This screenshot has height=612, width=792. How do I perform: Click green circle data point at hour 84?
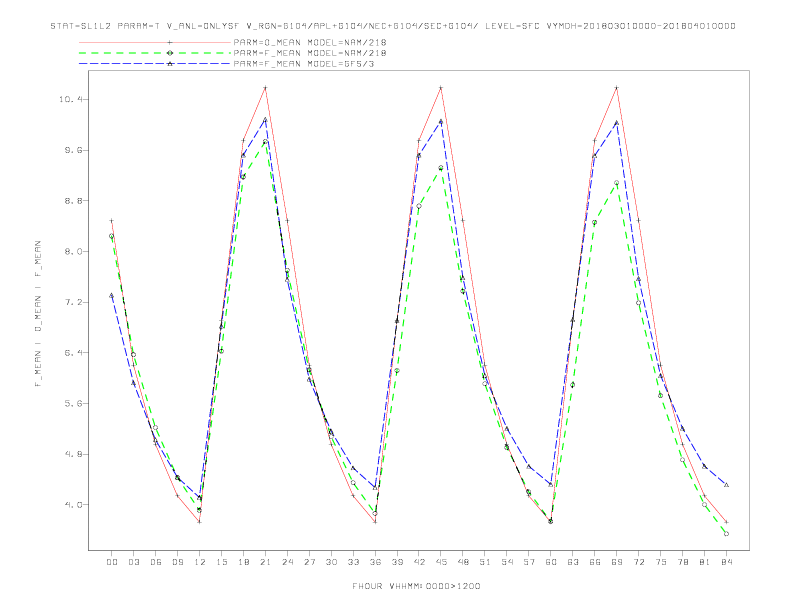click(x=726, y=534)
